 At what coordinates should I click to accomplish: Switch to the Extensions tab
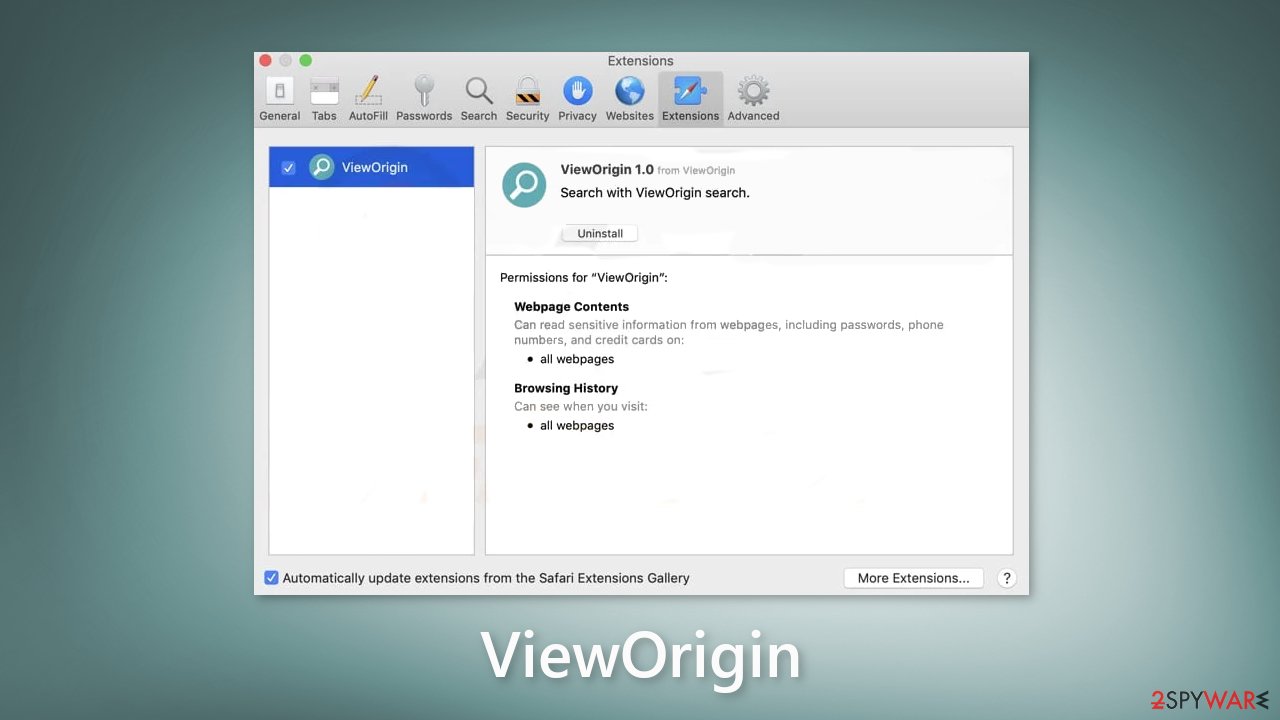[690, 95]
